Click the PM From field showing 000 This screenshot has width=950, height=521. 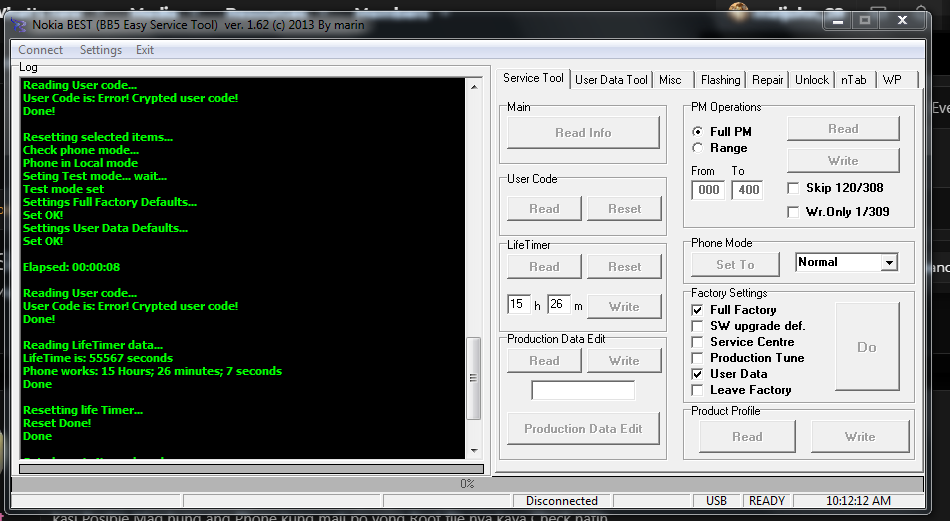pos(708,190)
